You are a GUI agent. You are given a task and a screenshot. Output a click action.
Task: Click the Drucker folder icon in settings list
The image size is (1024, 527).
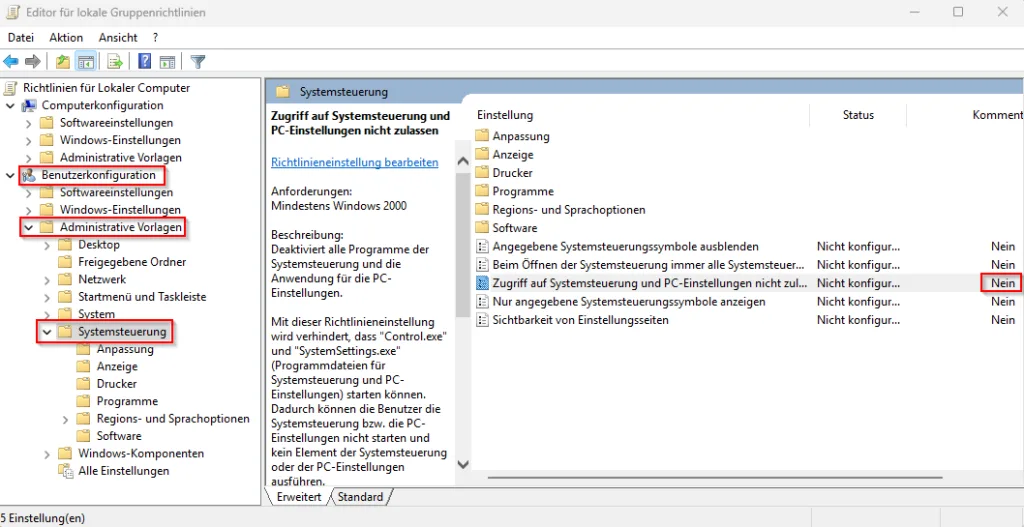point(483,173)
